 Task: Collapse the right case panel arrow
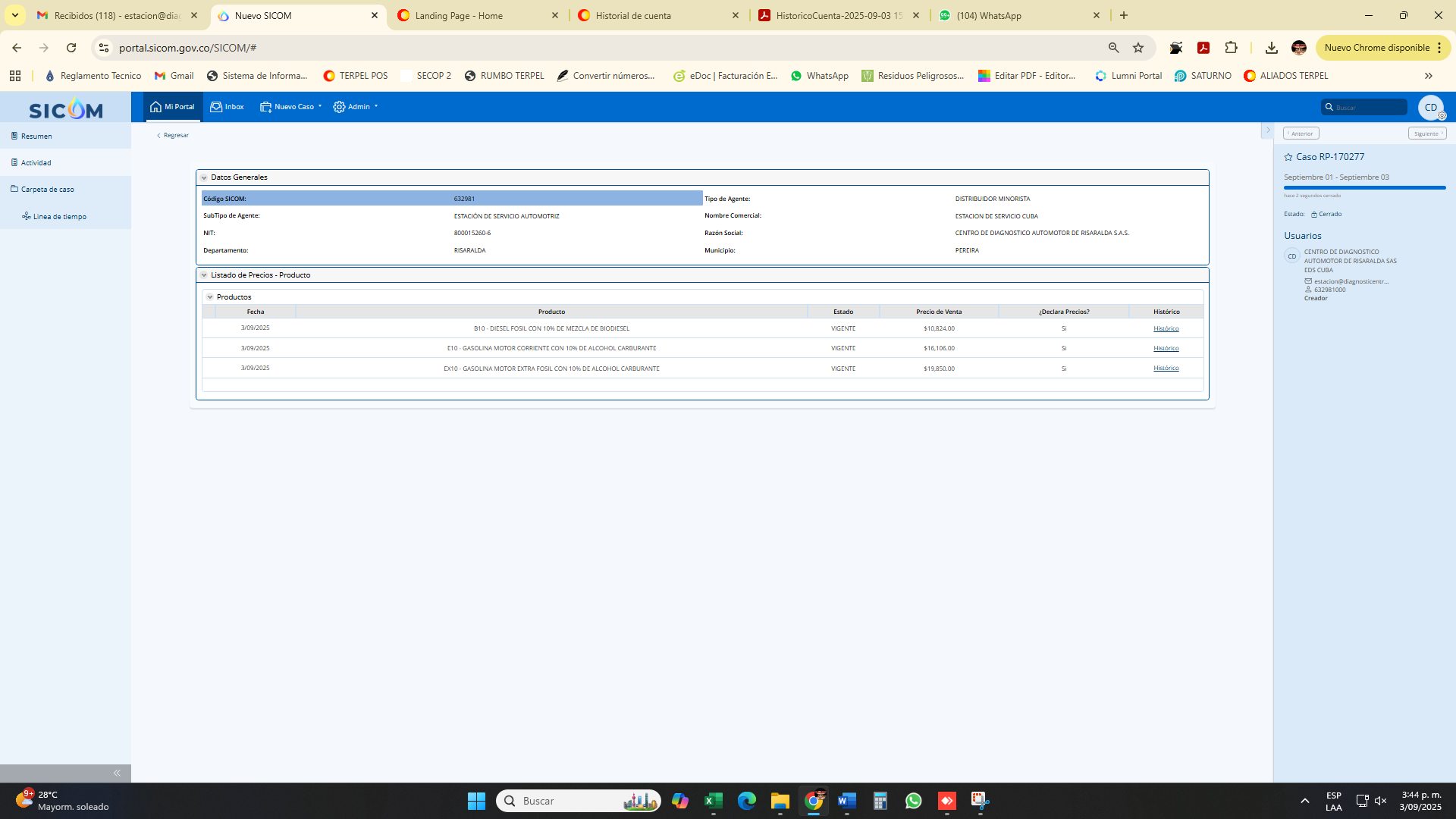pos(1267,130)
